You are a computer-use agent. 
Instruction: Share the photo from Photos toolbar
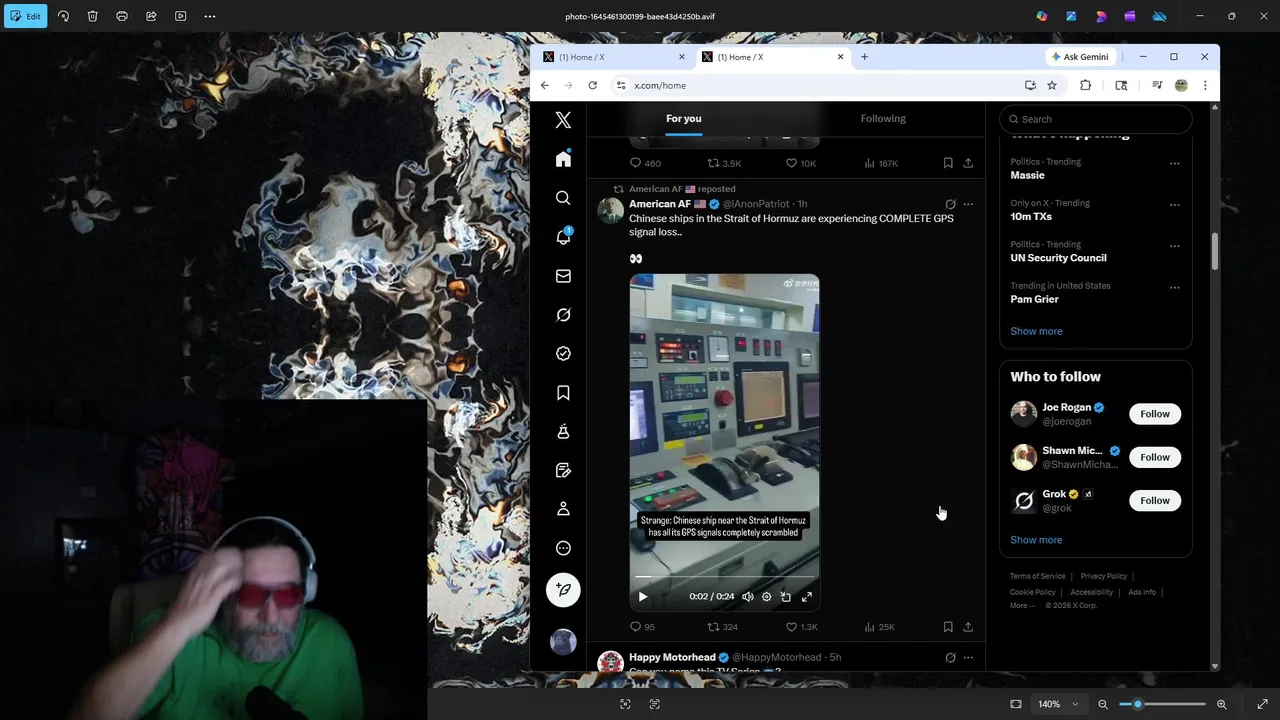[151, 16]
